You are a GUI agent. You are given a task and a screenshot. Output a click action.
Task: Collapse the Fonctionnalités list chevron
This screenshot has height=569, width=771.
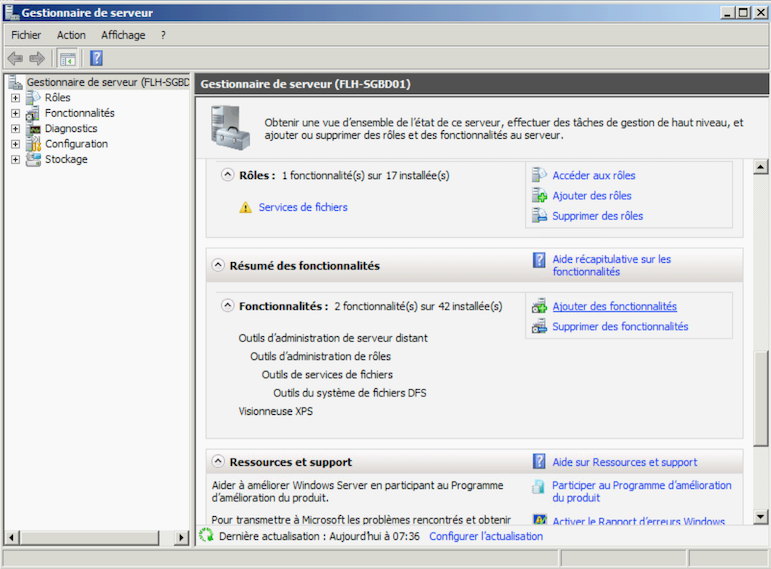(227, 305)
